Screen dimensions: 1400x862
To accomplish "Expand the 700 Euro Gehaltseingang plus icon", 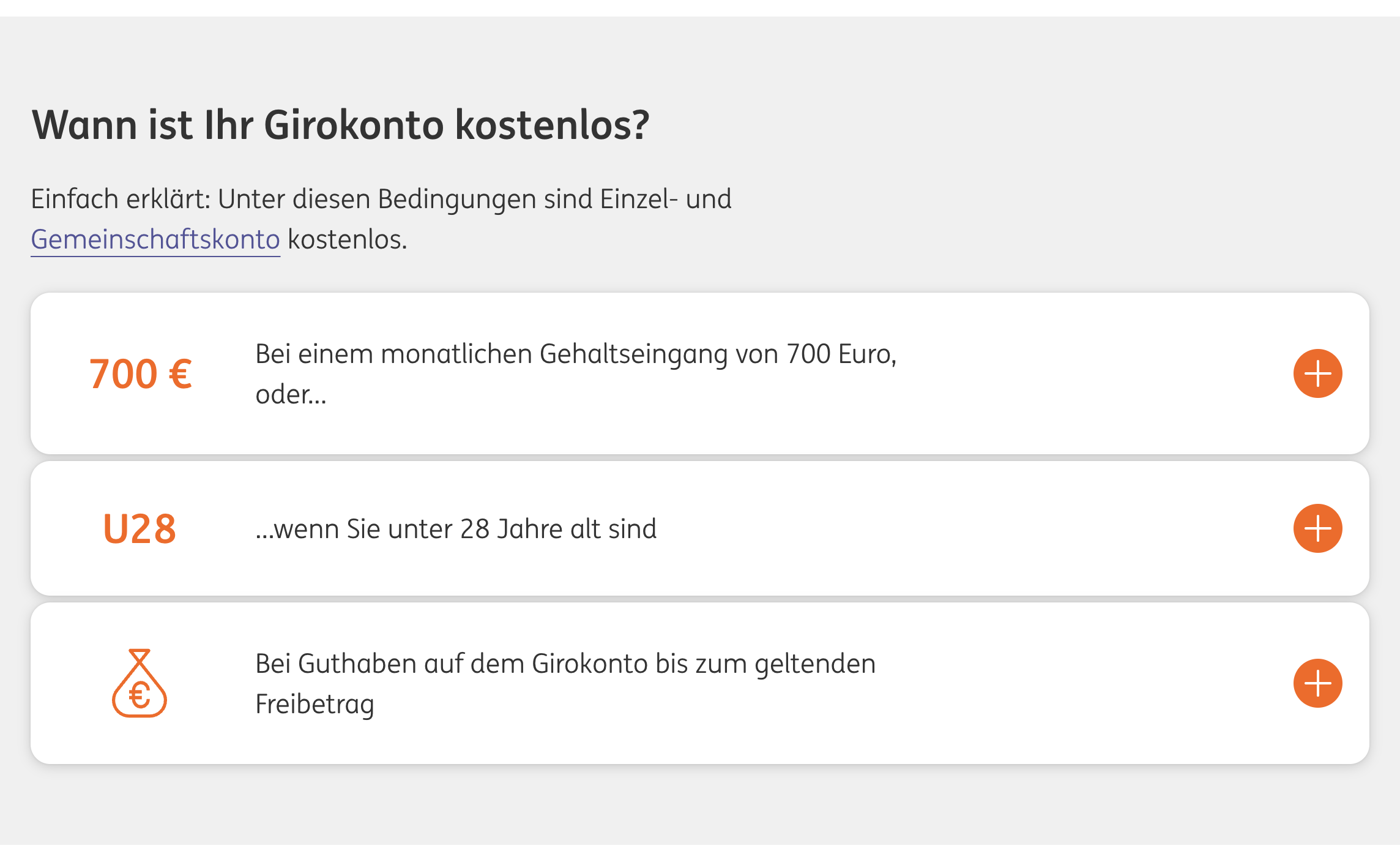I will [x=1317, y=373].
